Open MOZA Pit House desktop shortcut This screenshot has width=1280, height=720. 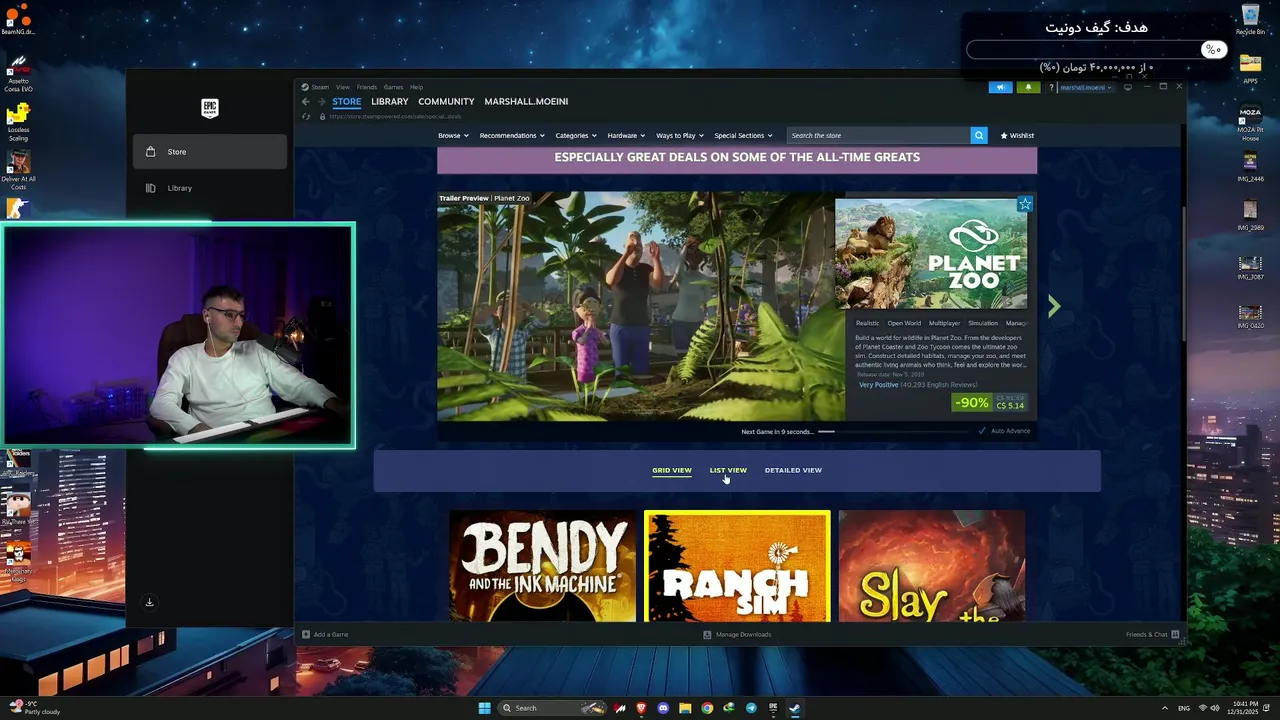[x=1250, y=121]
